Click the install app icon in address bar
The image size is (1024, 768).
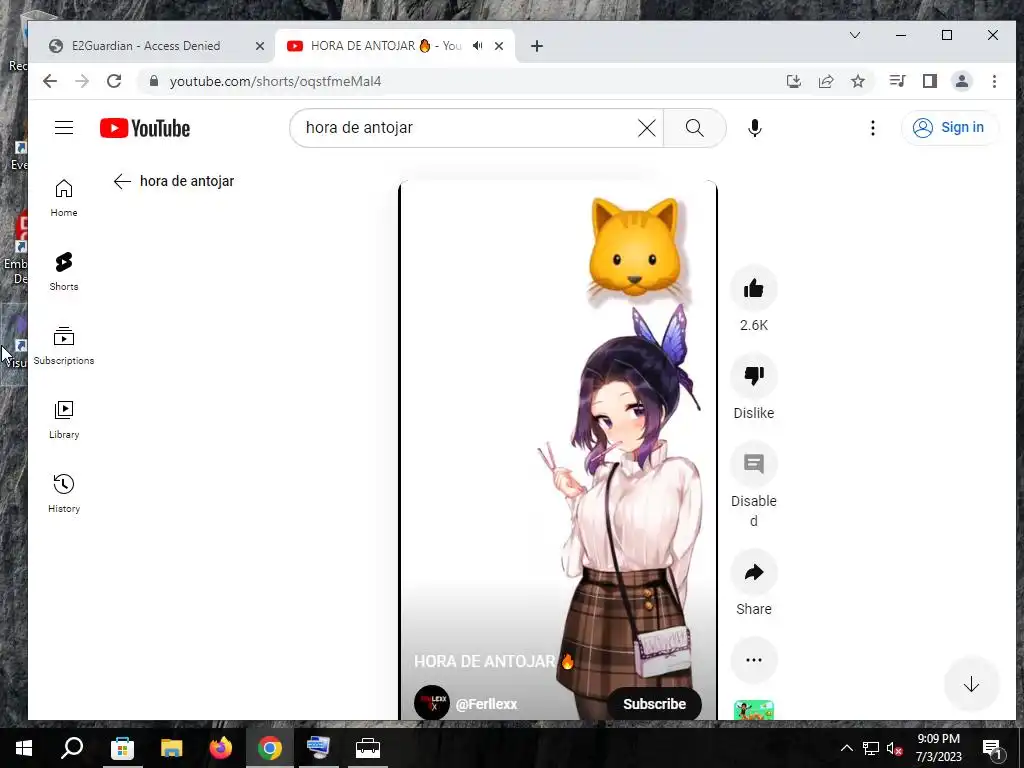point(793,81)
